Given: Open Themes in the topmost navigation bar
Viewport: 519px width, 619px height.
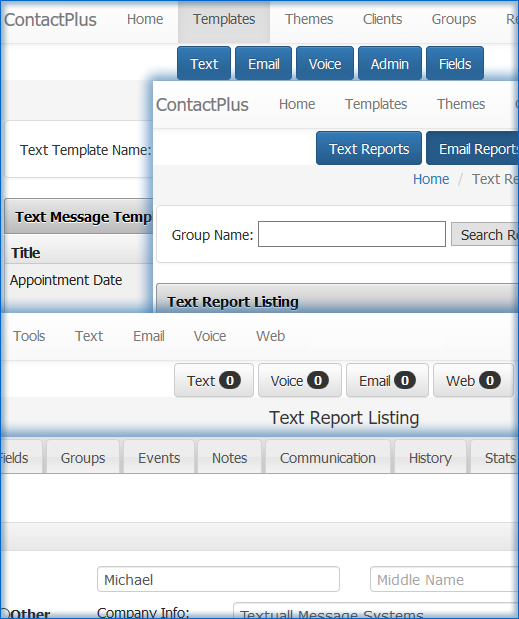Looking at the screenshot, I should (309, 19).
